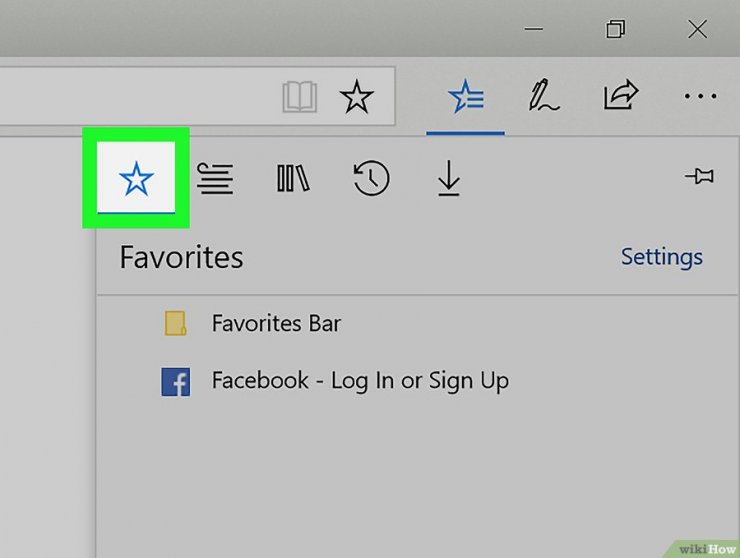Screen dimensions: 740x558
Task: Show the History tab
Action: pyautogui.click(x=371, y=180)
